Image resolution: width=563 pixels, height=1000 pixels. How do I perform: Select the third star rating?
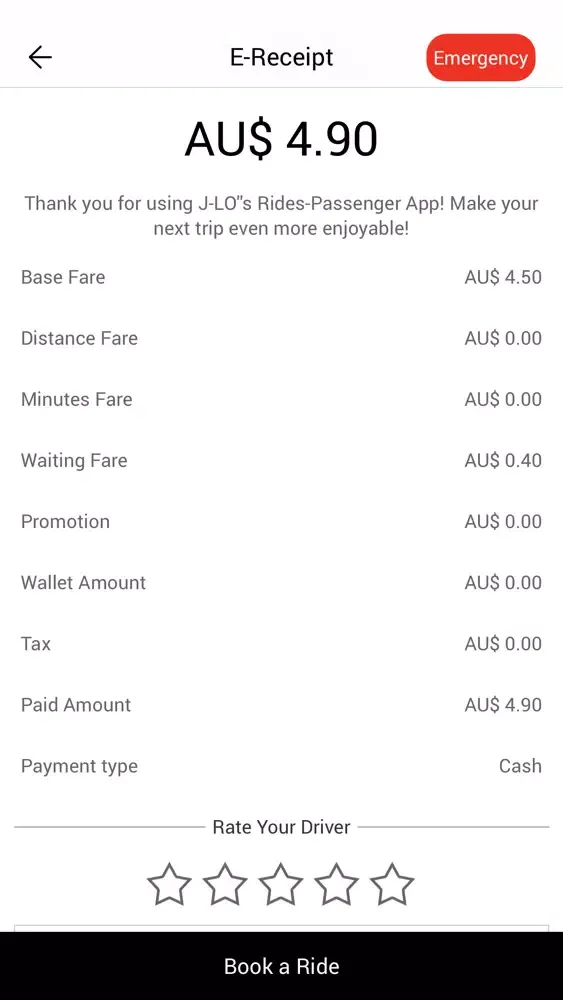point(281,884)
